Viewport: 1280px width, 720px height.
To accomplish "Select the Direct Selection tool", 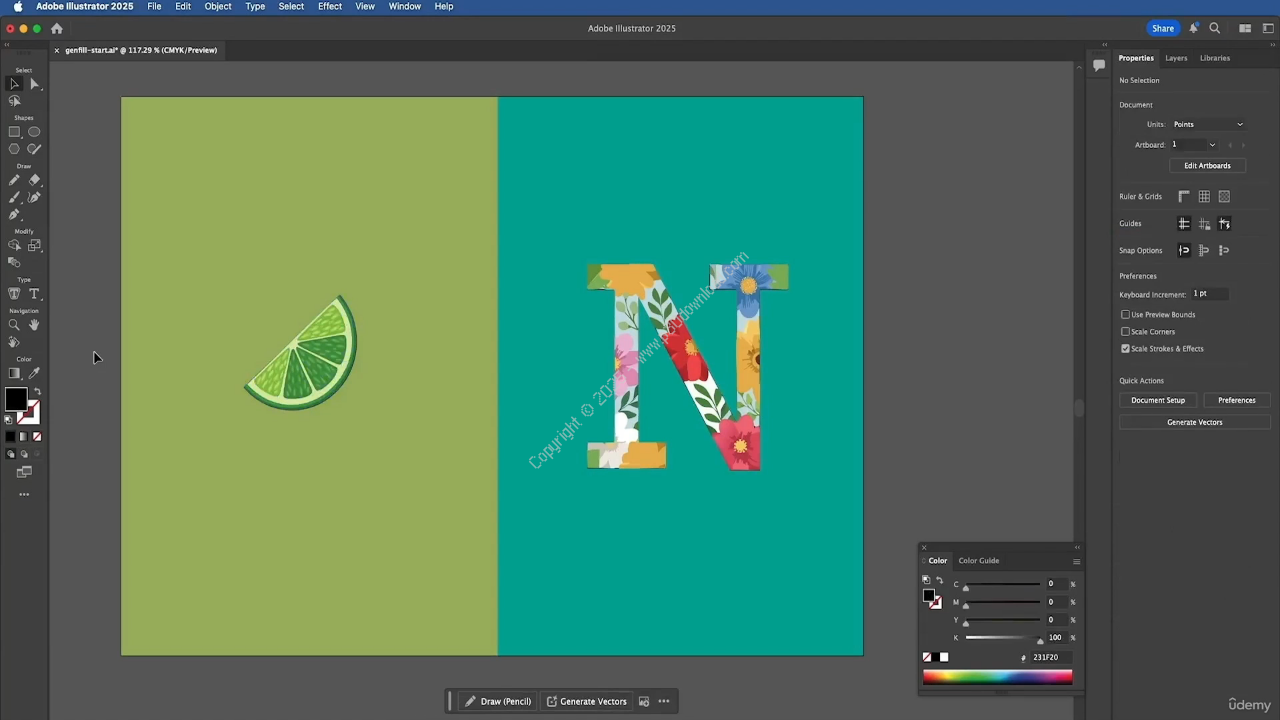I will tap(34, 84).
